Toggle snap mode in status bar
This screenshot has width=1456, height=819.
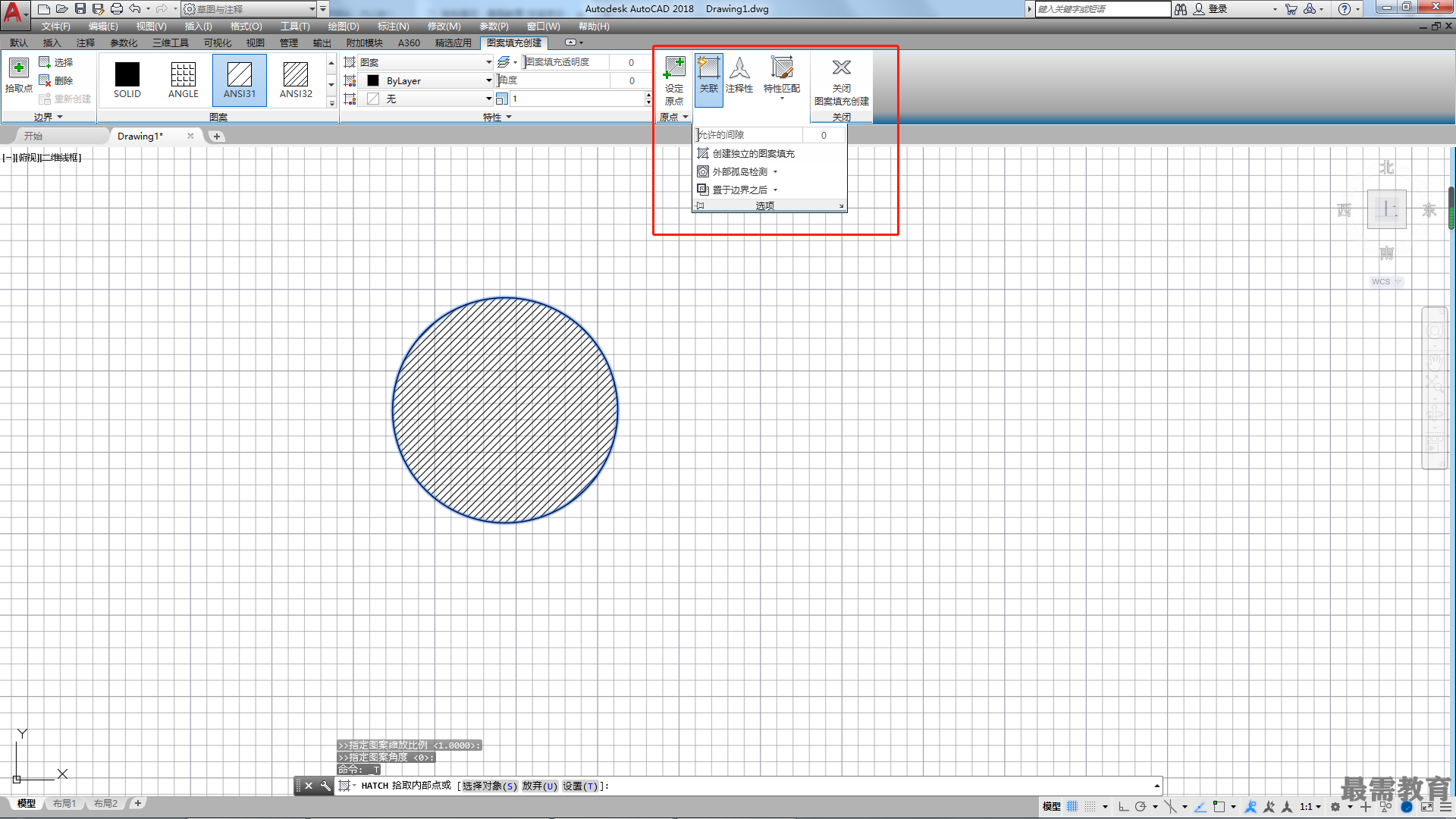click(x=1090, y=807)
